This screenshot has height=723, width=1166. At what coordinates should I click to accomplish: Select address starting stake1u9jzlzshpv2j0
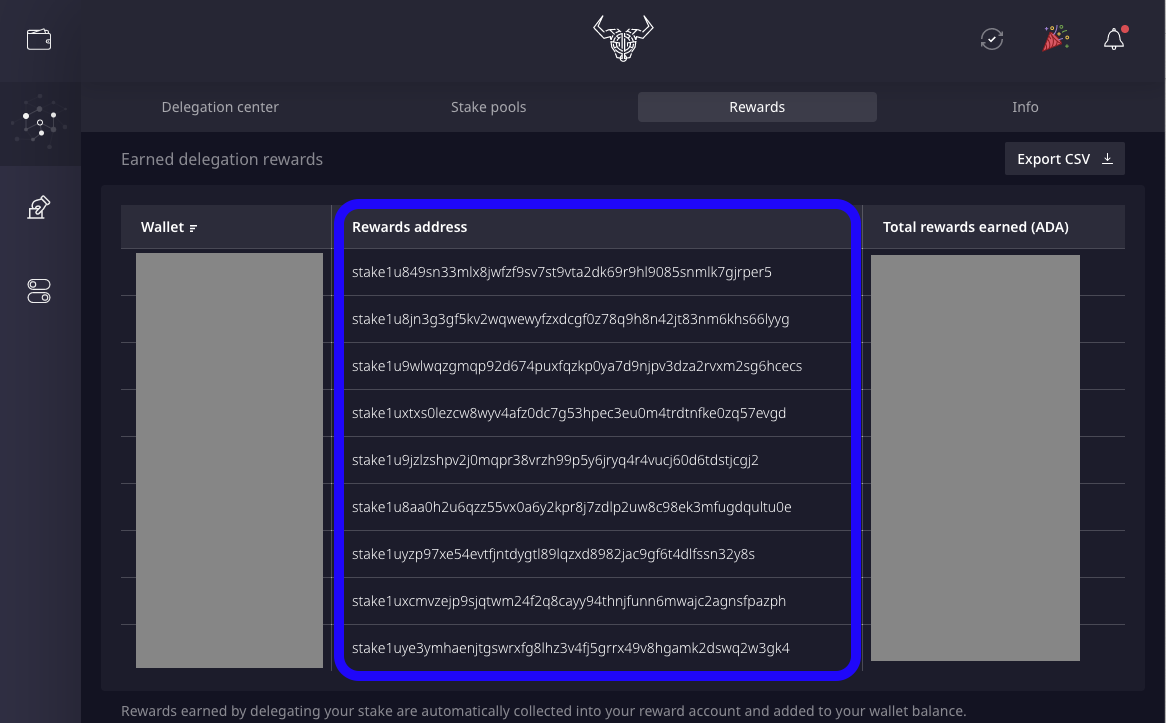click(555, 460)
